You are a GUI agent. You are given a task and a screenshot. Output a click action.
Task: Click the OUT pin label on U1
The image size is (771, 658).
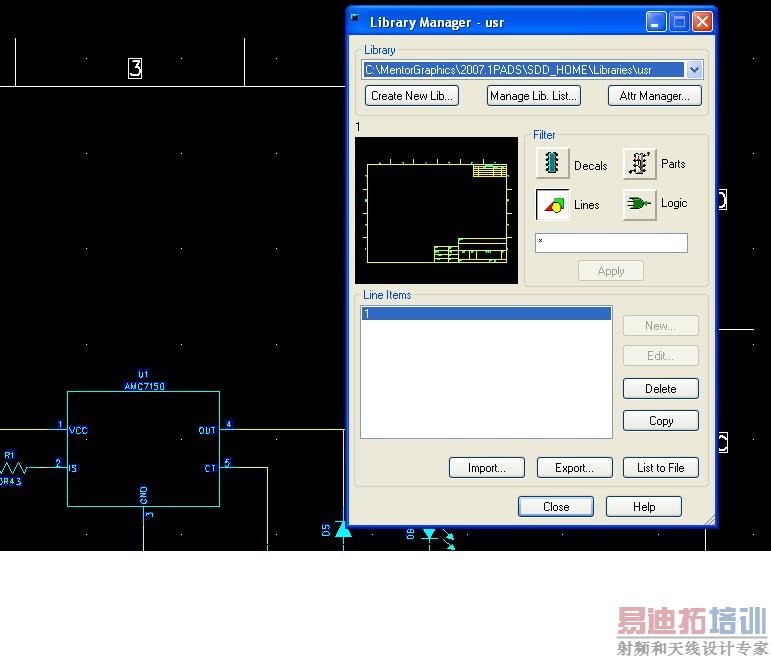[x=207, y=430]
